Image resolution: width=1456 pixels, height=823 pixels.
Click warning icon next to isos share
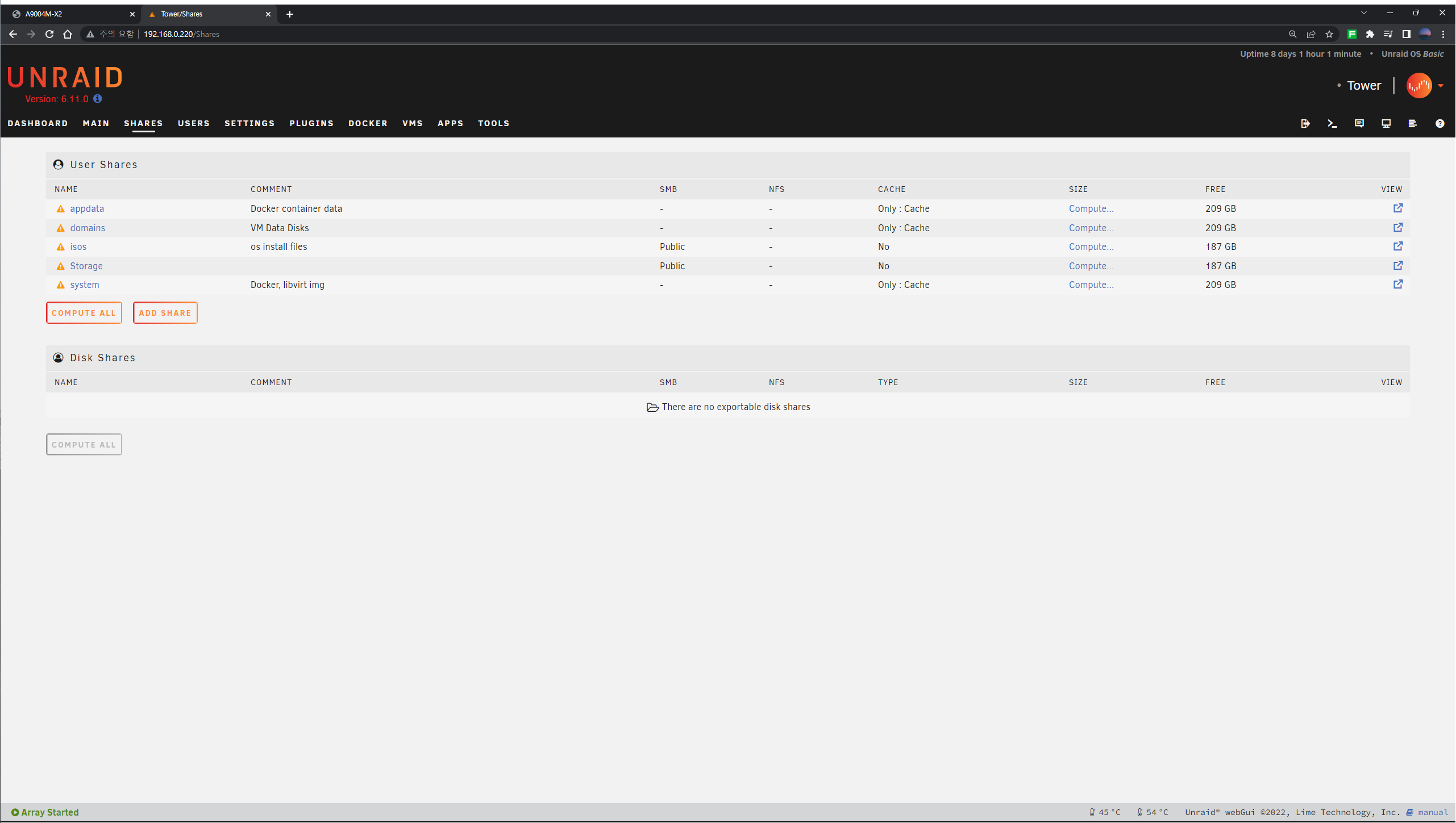click(60, 247)
